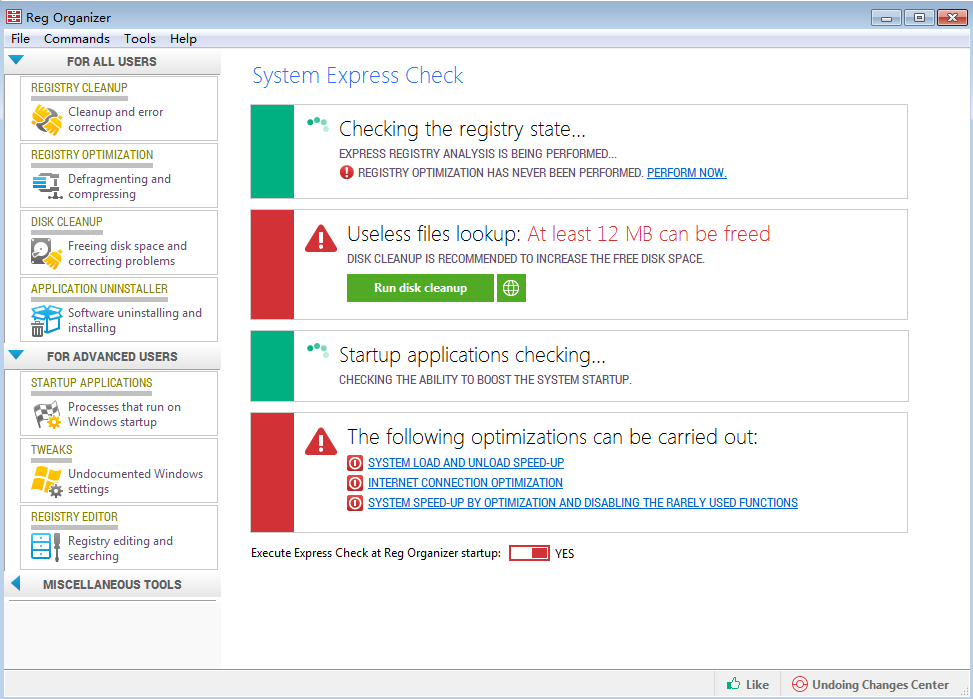Screen dimensions: 973x699
Task: Click the Disk Cleanup hard drive icon
Action: [x=47, y=253]
